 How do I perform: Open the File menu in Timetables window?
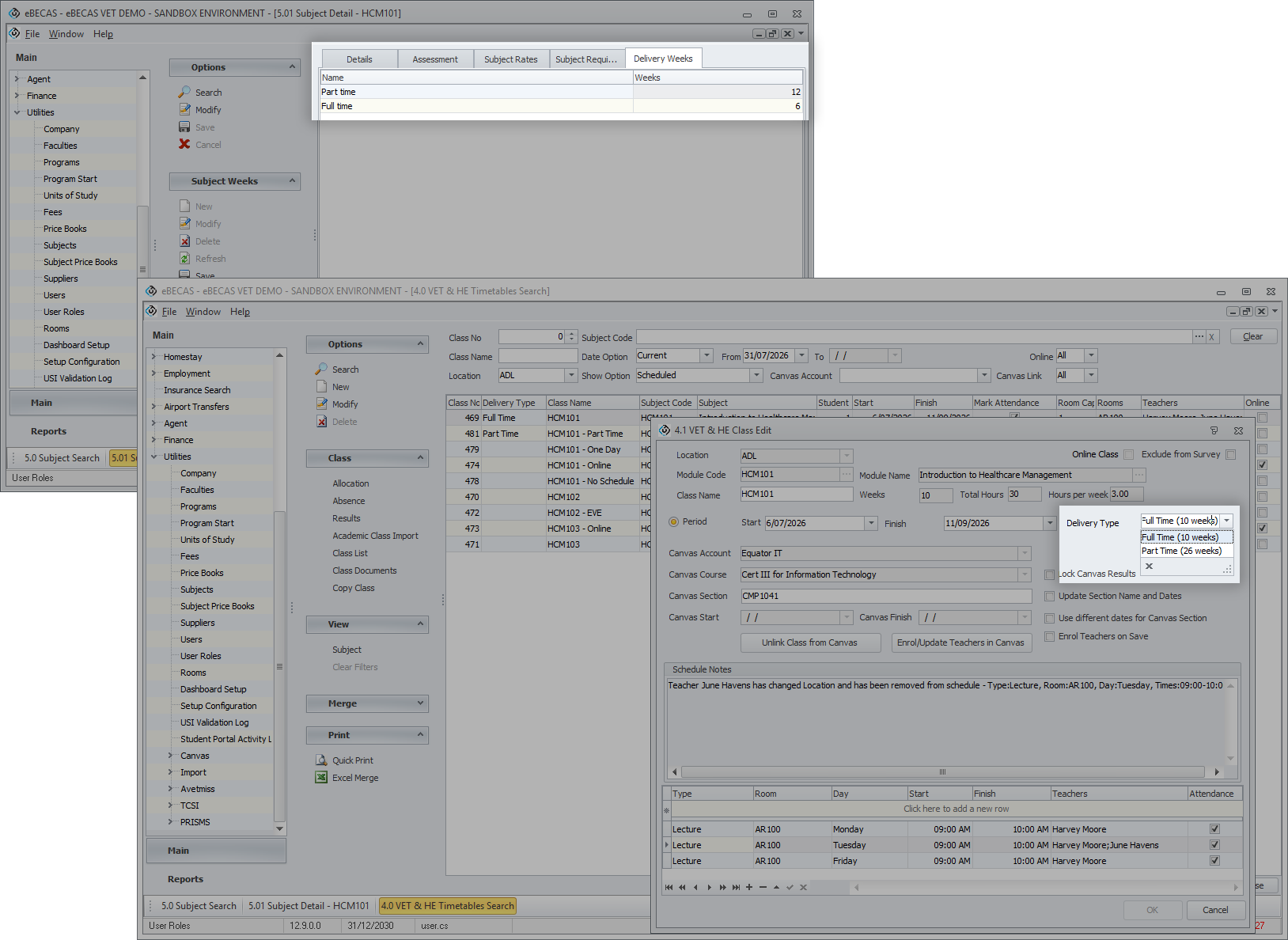[169, 312]
